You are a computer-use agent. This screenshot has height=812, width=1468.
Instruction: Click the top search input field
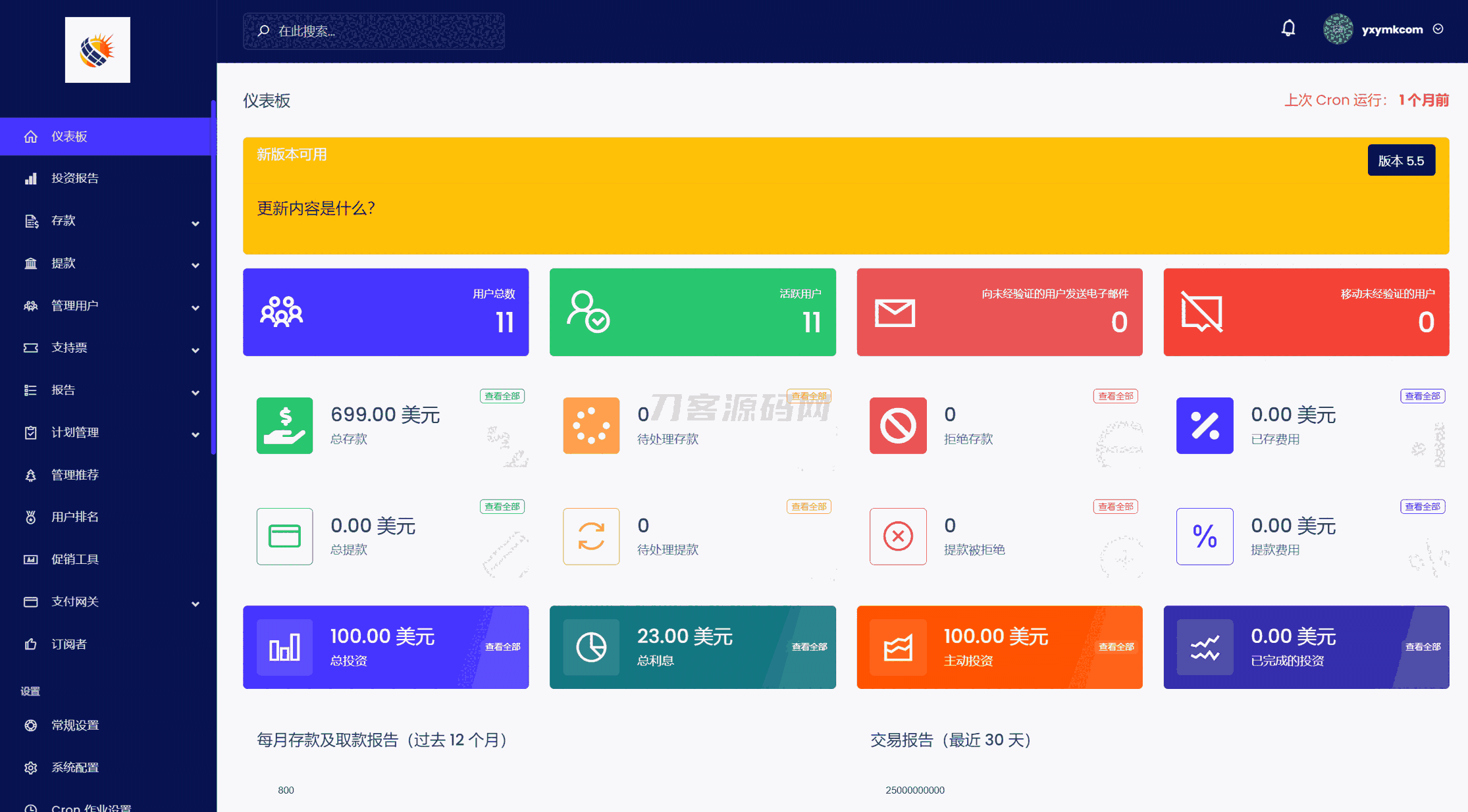coord(374,31)
